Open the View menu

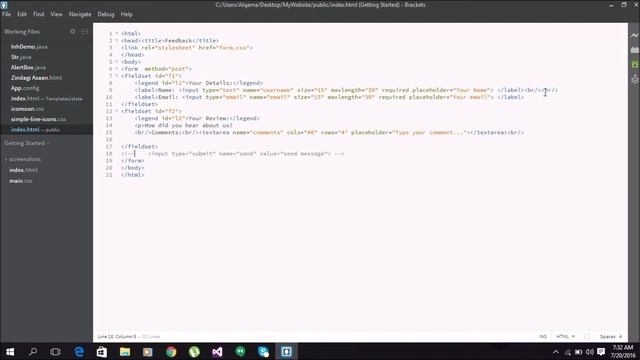tap(56, 14)
